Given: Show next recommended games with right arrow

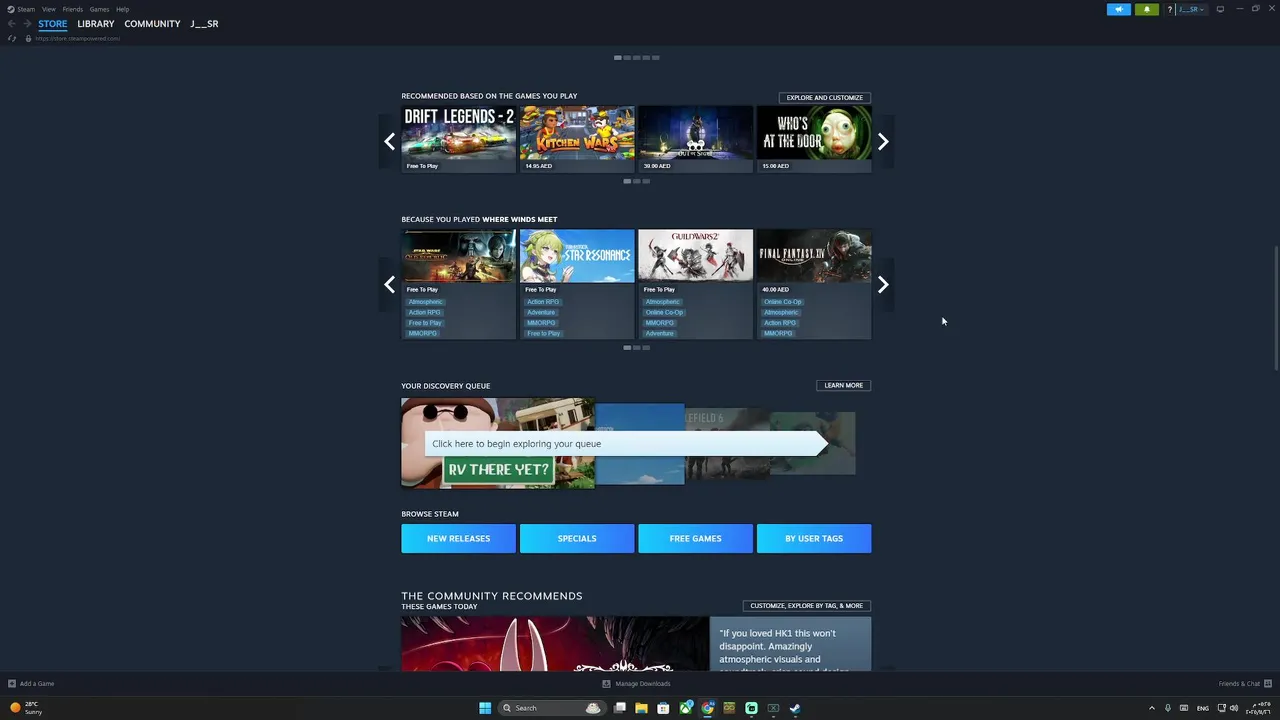Looking at the screenshot, I should [883, 141].
